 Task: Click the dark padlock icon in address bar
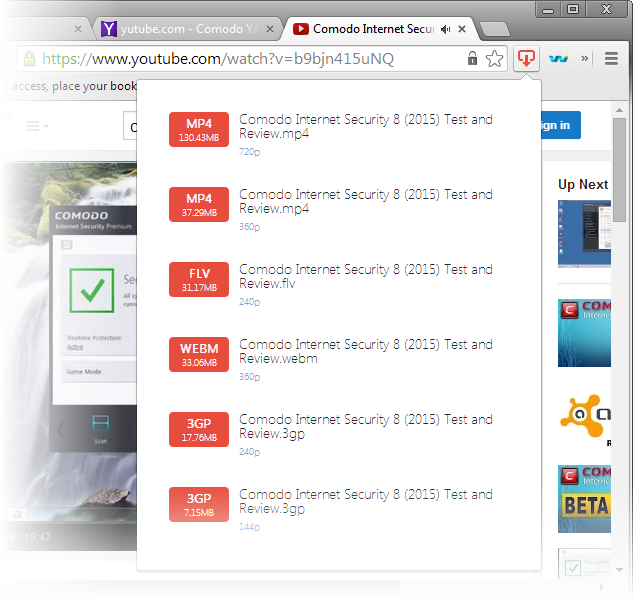point(472,59)
